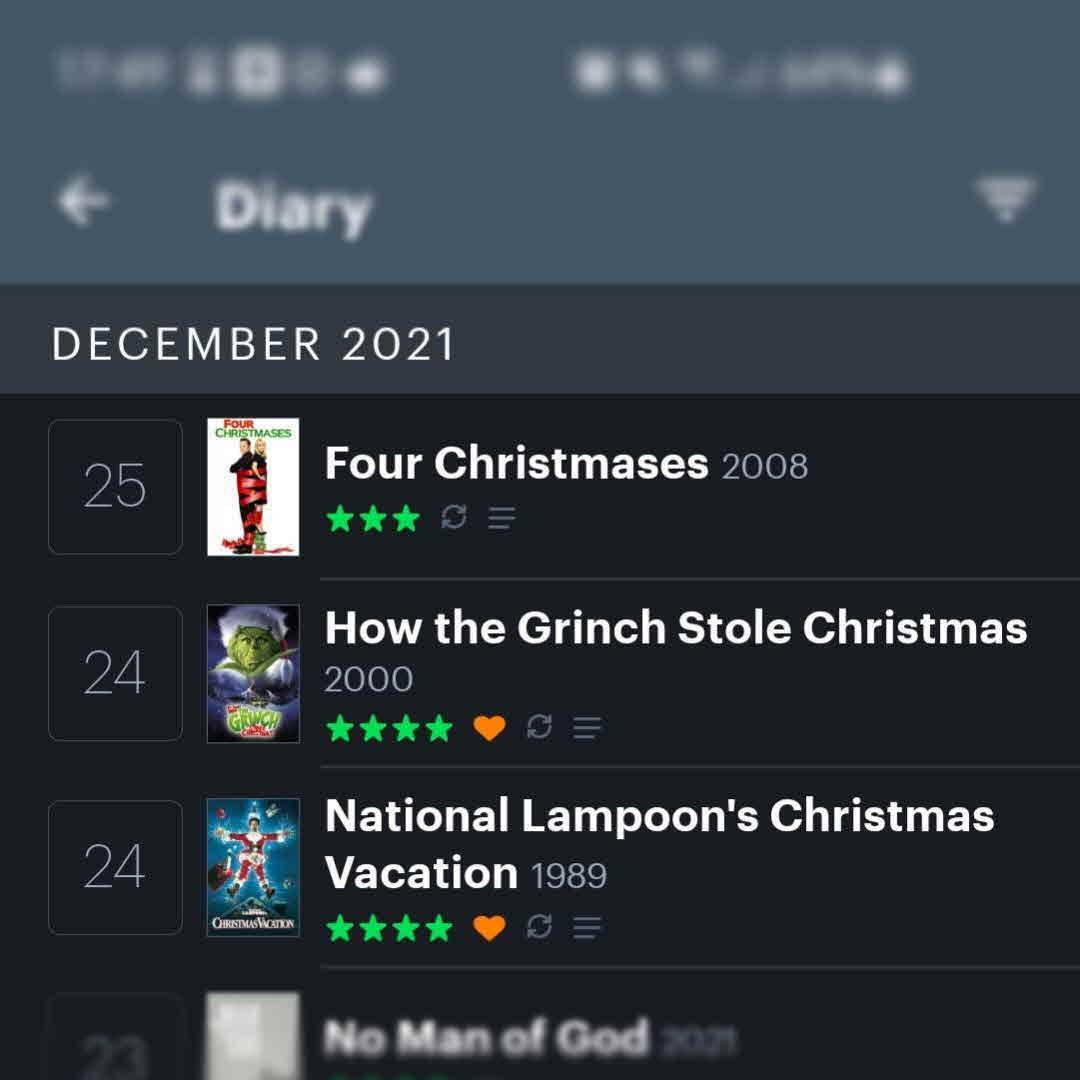This screenshot has height=1080, width=1080.
Task: Tap rewatch icon on Four Christmases
Action: pos(455,518)
